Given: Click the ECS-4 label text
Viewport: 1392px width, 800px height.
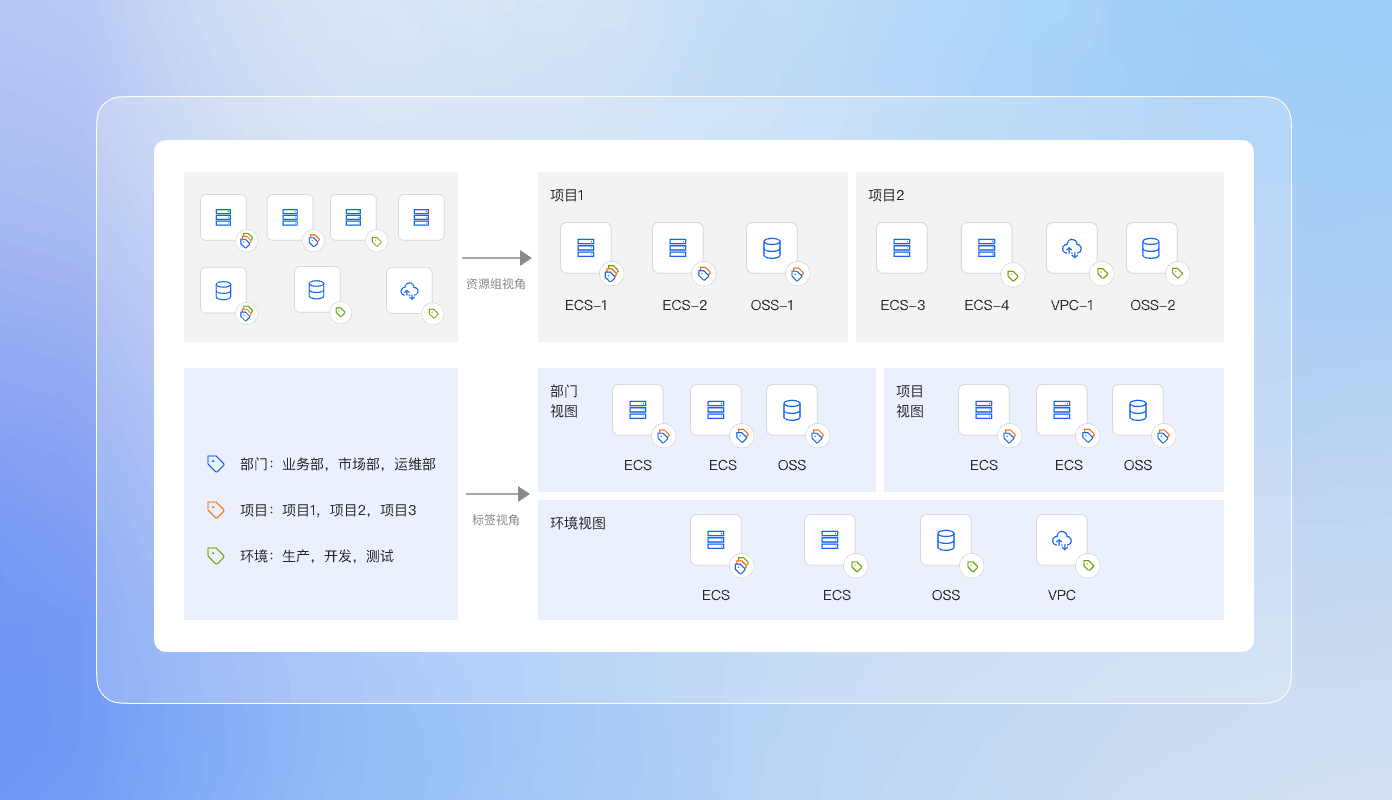Looking at the screenshot, I should pos(987,305).
